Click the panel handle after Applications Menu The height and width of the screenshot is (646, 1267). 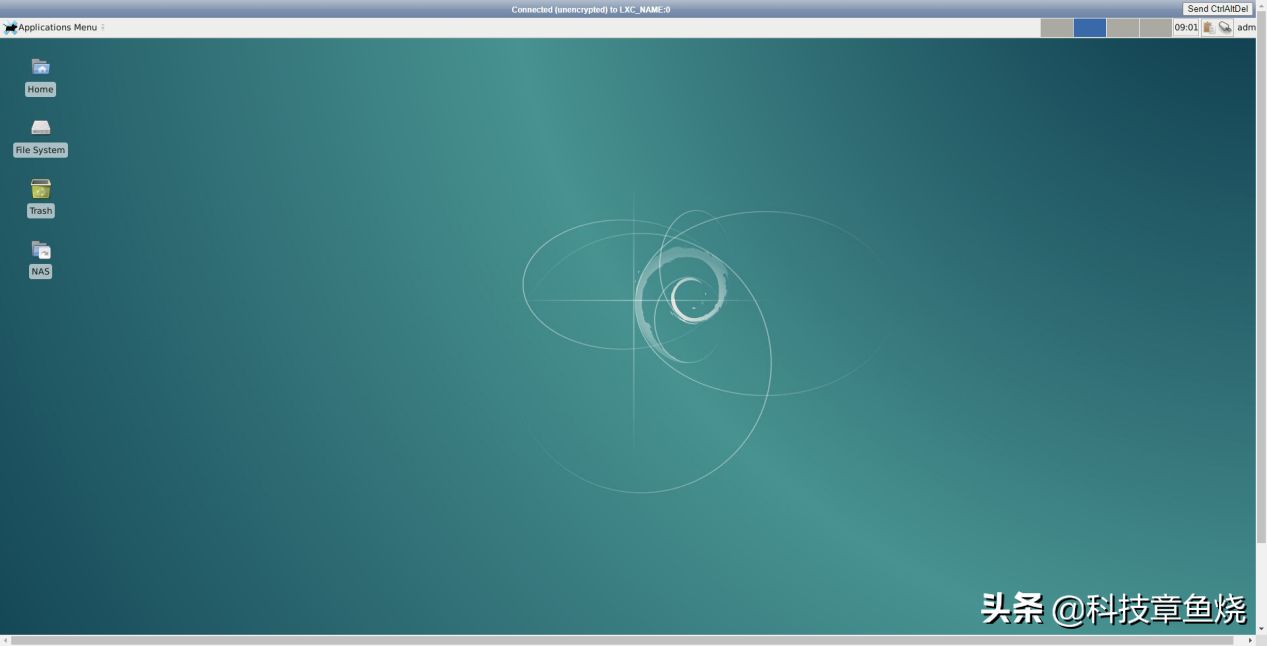pyautogui.click(x=103, y=28)
